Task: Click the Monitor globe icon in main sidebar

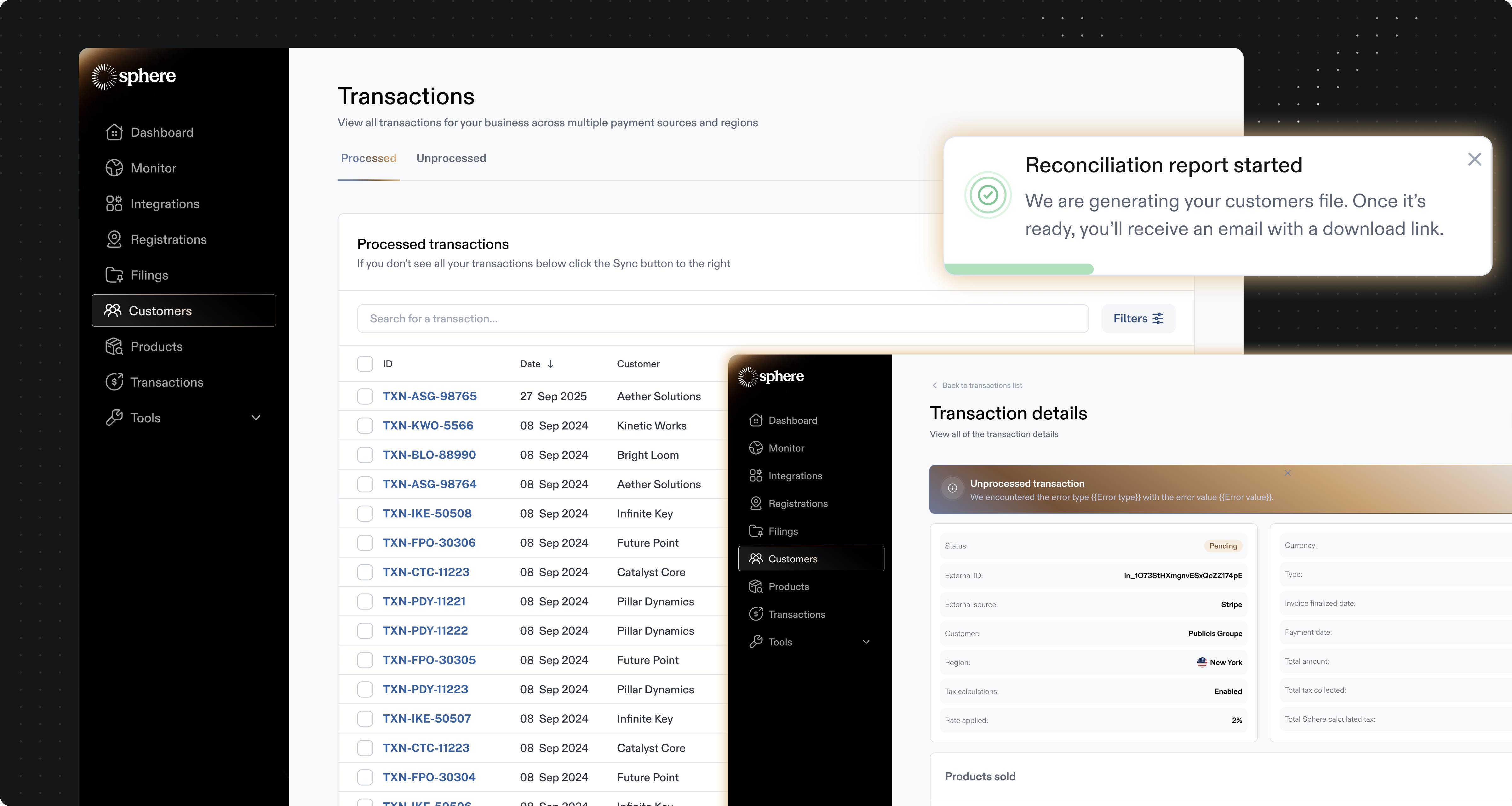Action: (x=114, y=168)
